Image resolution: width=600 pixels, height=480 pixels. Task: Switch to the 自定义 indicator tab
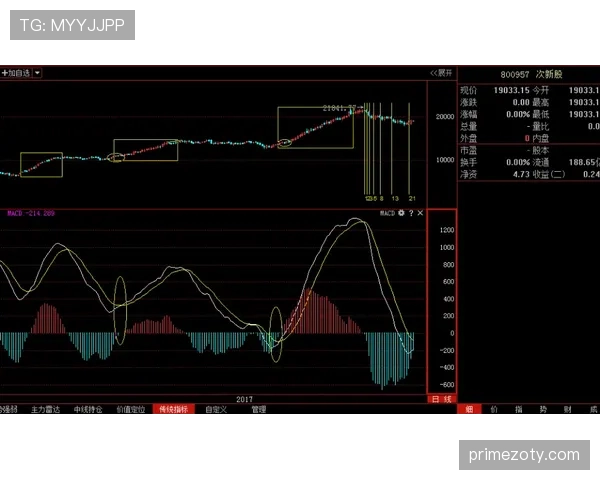(x=216, y=409)
